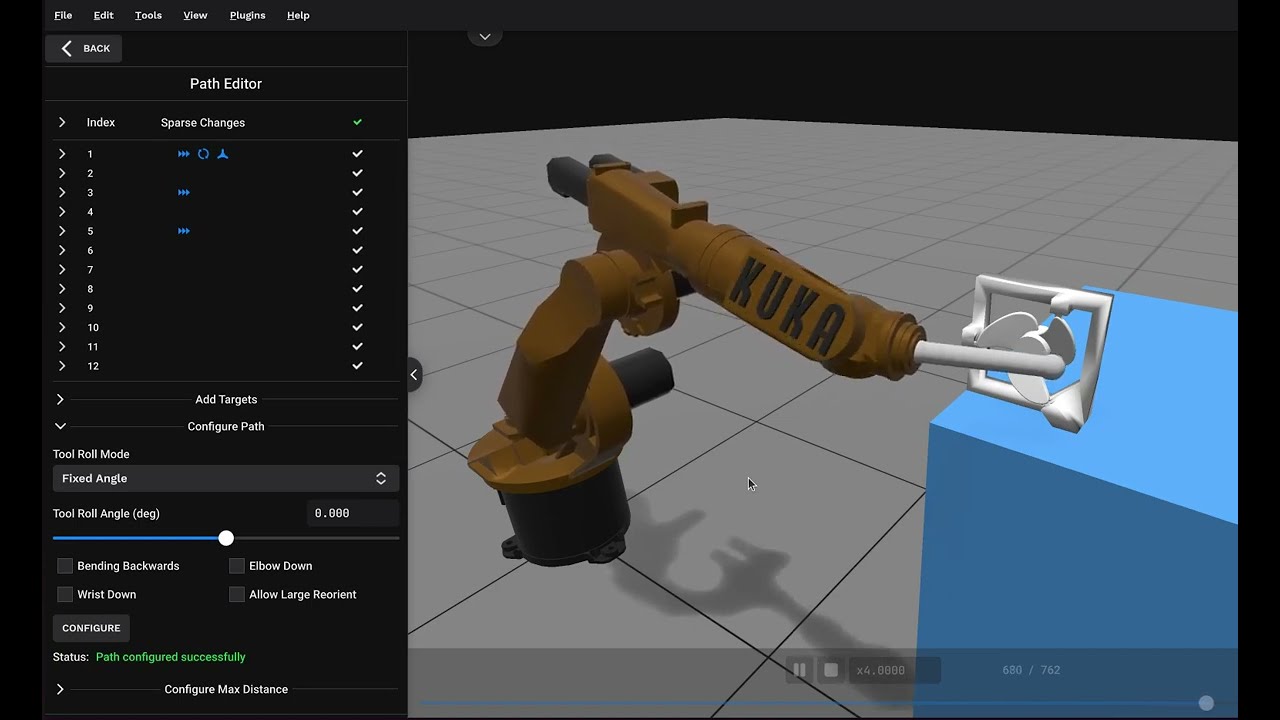Enable the Wrist Down checkbox
1280x720 pixels.
point(65,594)
